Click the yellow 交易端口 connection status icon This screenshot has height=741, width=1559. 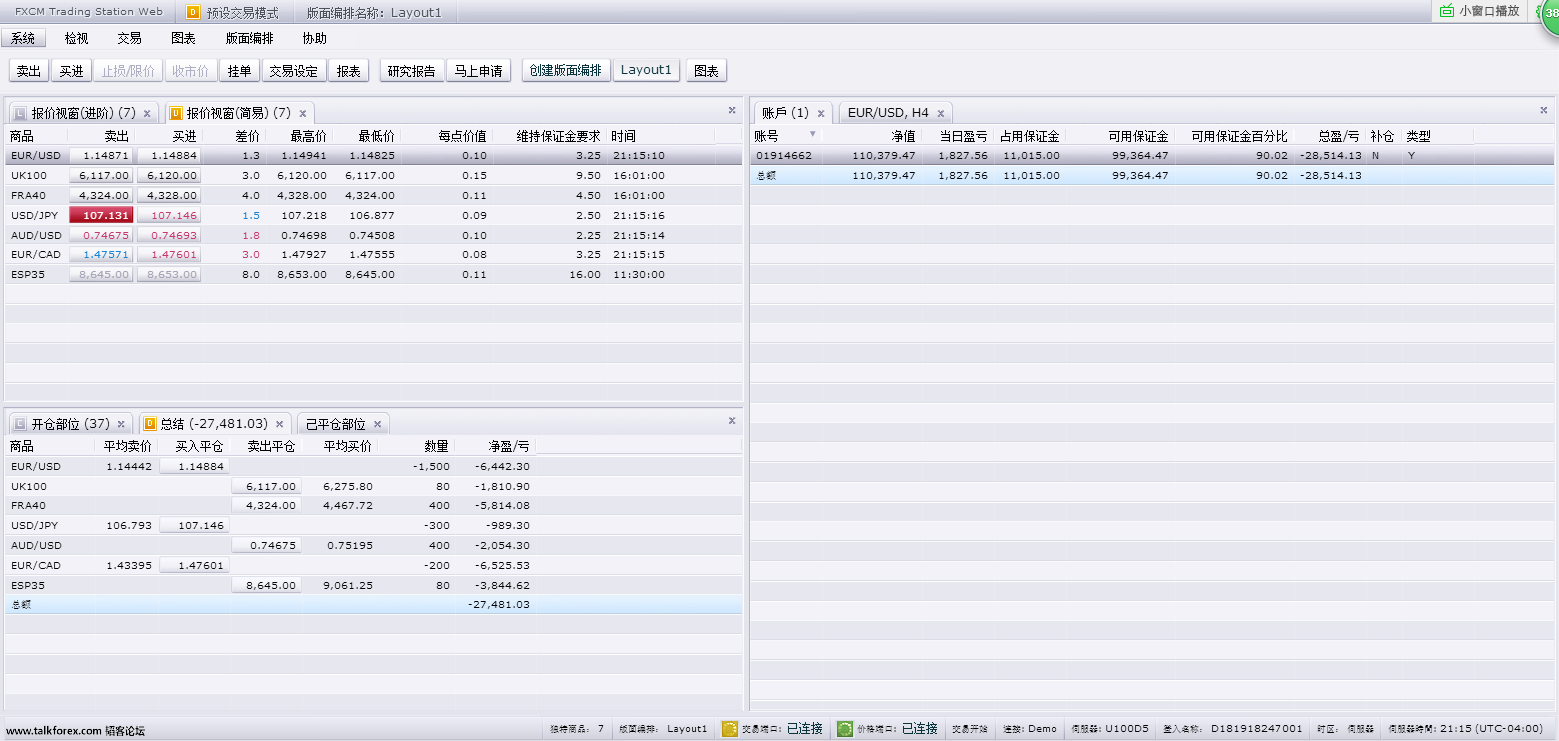point(730,729)
